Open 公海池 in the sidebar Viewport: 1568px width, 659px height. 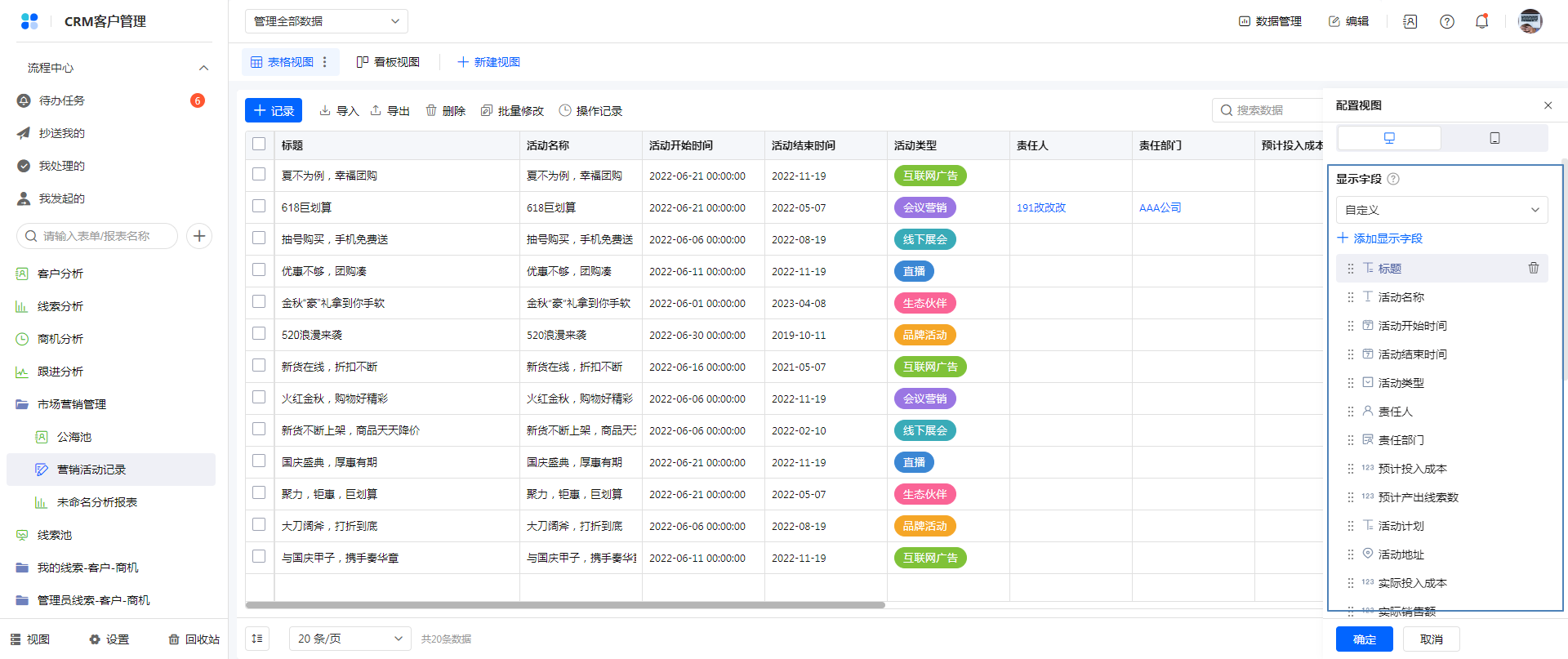click(73, 437)
